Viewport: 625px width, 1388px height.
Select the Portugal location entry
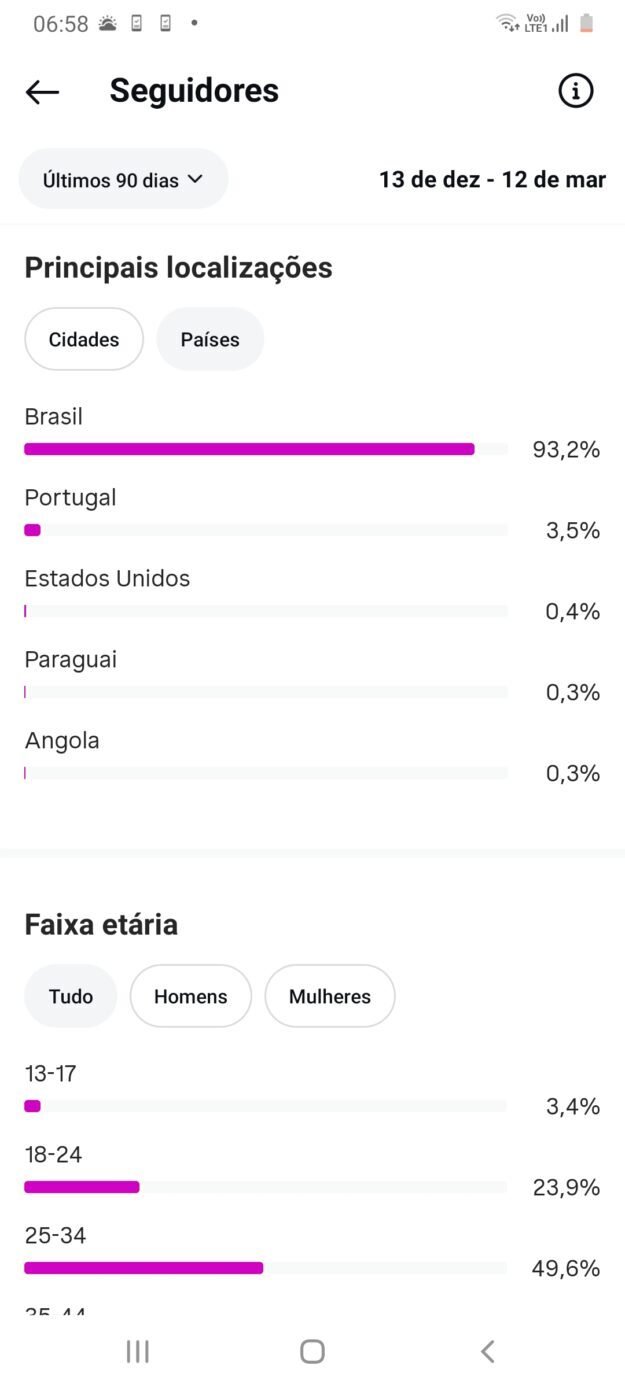[70, 498]
